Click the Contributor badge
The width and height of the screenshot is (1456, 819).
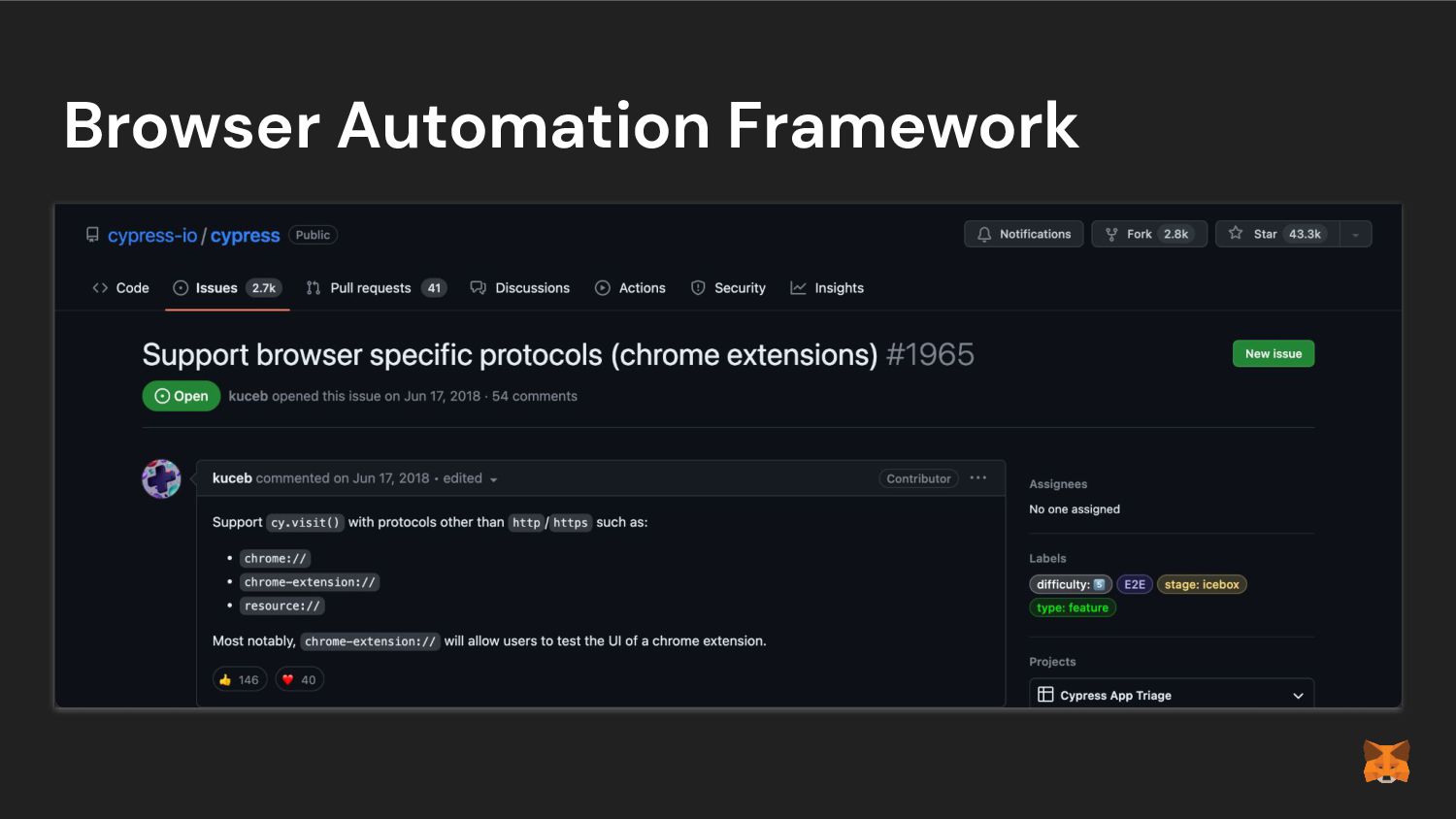[918, 478]
